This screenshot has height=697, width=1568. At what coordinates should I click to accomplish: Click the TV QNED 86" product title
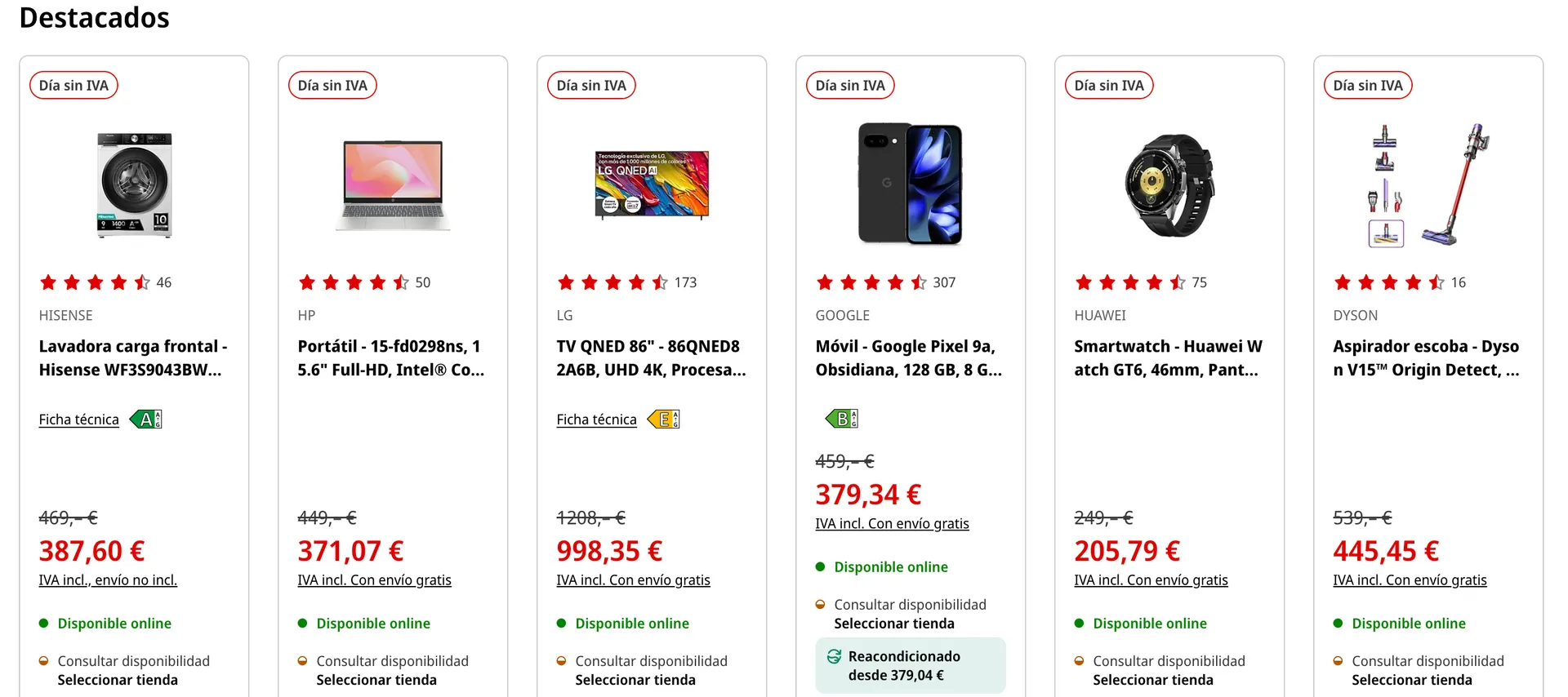click(650, 358)
